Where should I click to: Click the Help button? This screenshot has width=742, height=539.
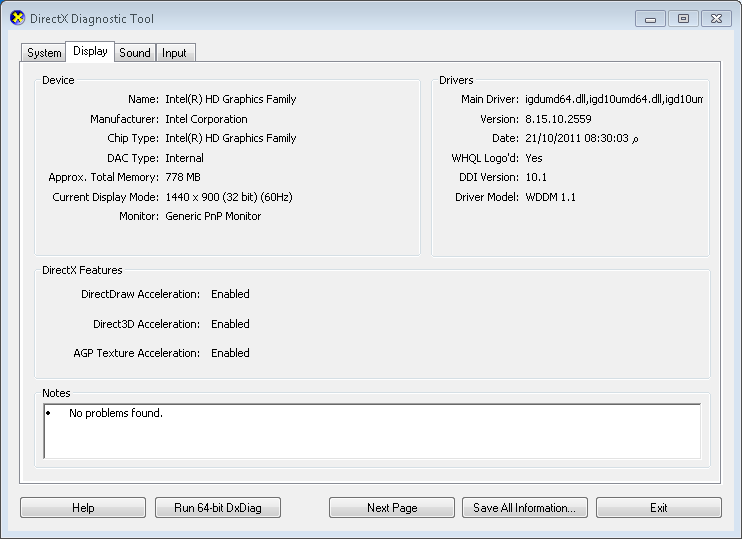pyautogui.click(x=83, y=508)
